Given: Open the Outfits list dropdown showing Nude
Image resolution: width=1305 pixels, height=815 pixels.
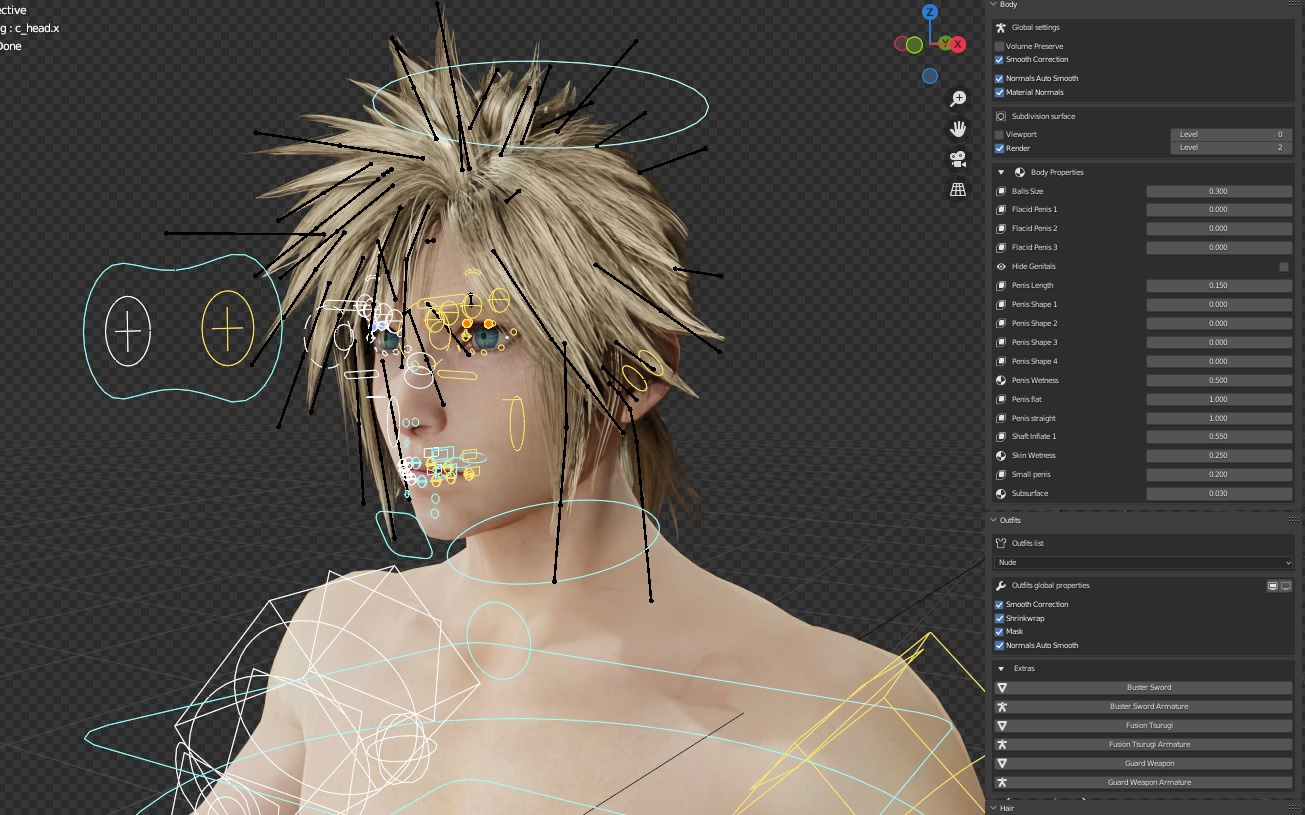Looking at the screenshot, I should (1144, 562).
